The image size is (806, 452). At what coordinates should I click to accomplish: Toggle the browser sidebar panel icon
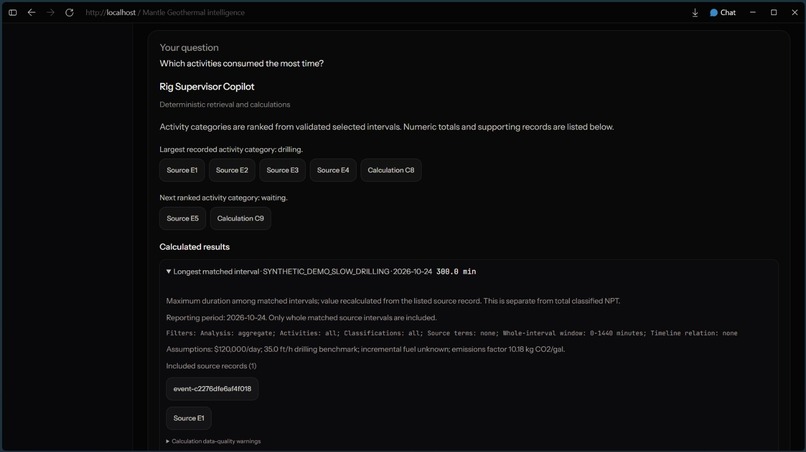(x=13, y=12)
